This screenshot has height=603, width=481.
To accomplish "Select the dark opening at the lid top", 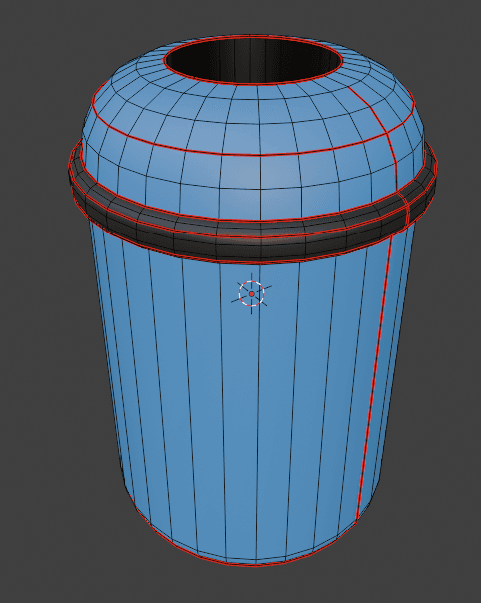I will (254, 62).
